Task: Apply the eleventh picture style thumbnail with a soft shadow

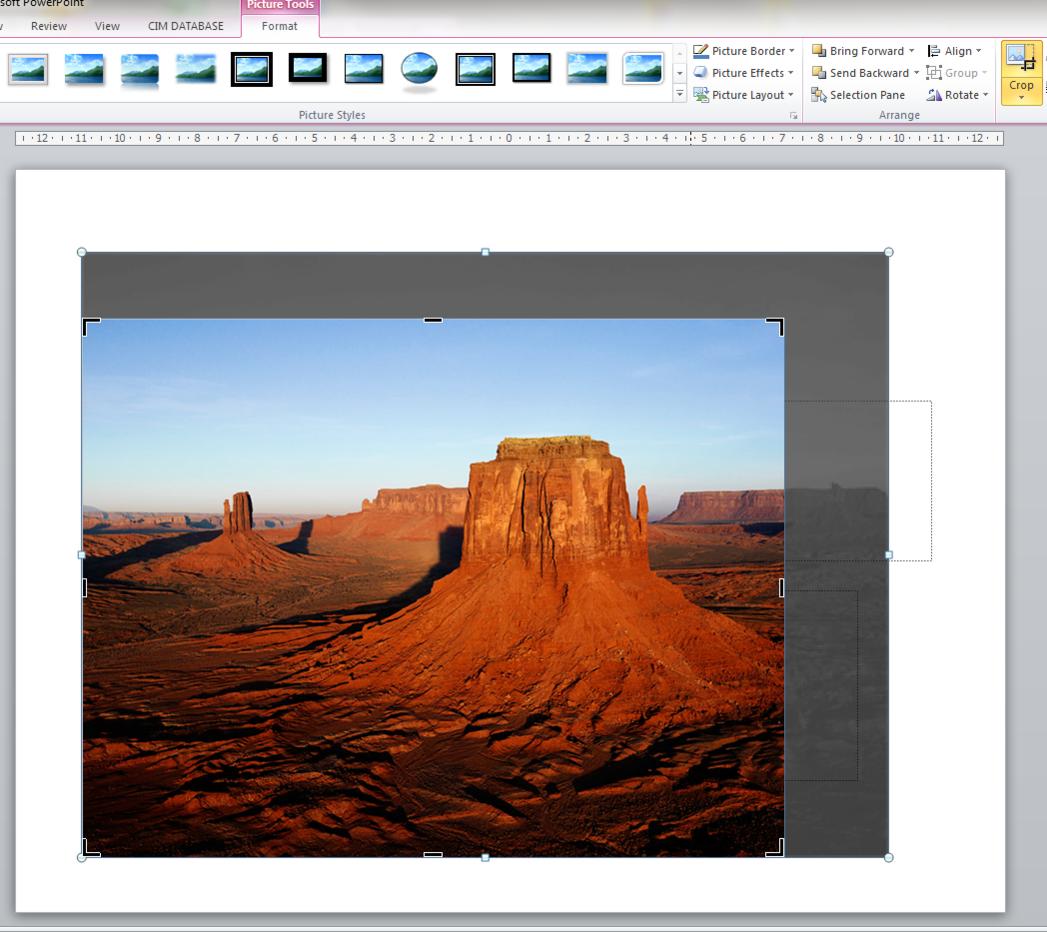Action: point(587,69)
